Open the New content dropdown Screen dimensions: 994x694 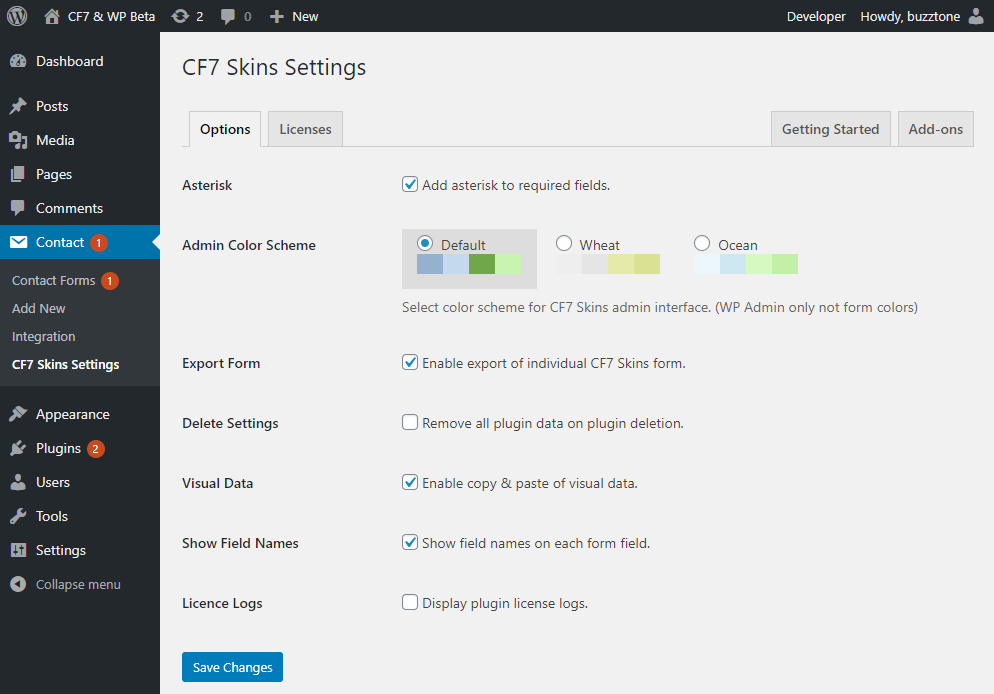[x=294, y=16]
